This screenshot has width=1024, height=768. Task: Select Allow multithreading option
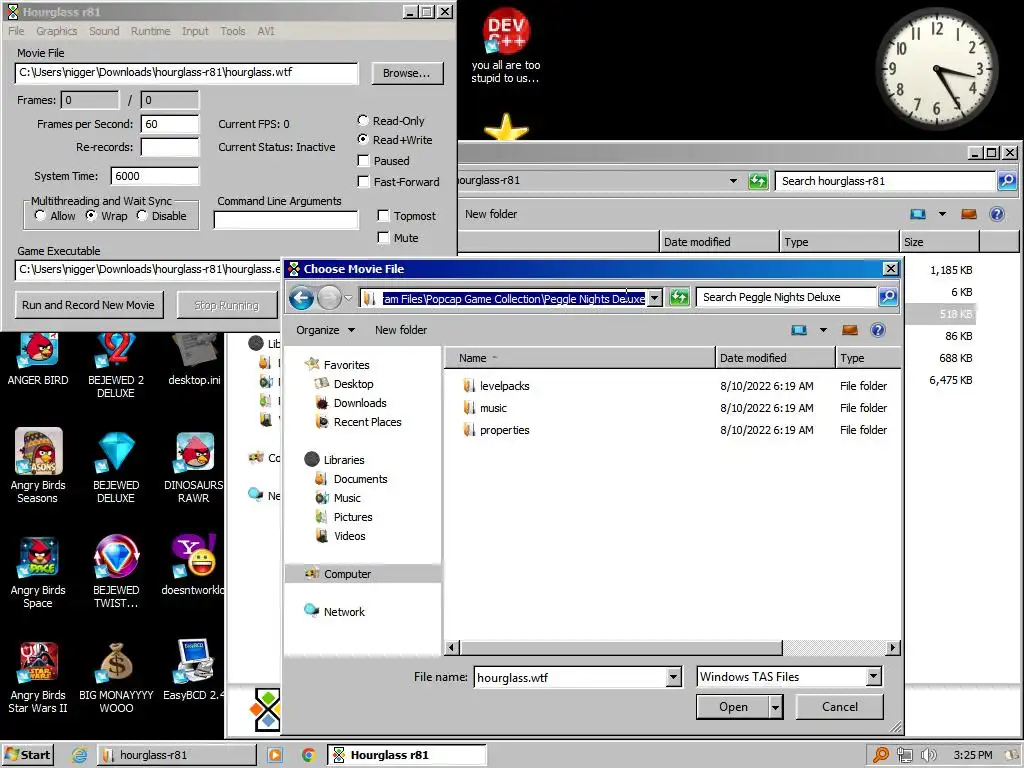pyautogui.click(x=40, y=216)
